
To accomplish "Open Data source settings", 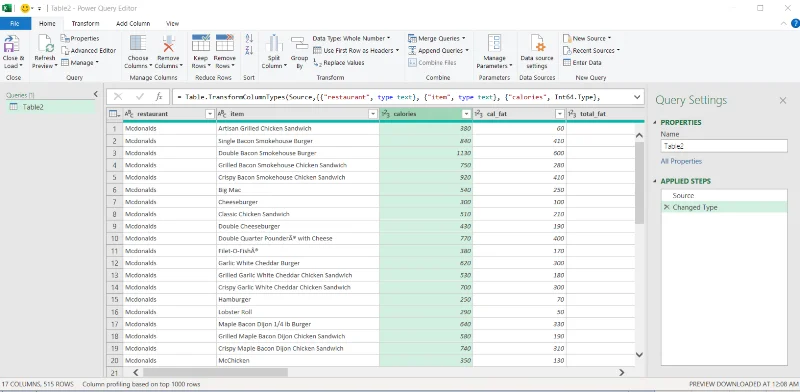I will point(537,52).
